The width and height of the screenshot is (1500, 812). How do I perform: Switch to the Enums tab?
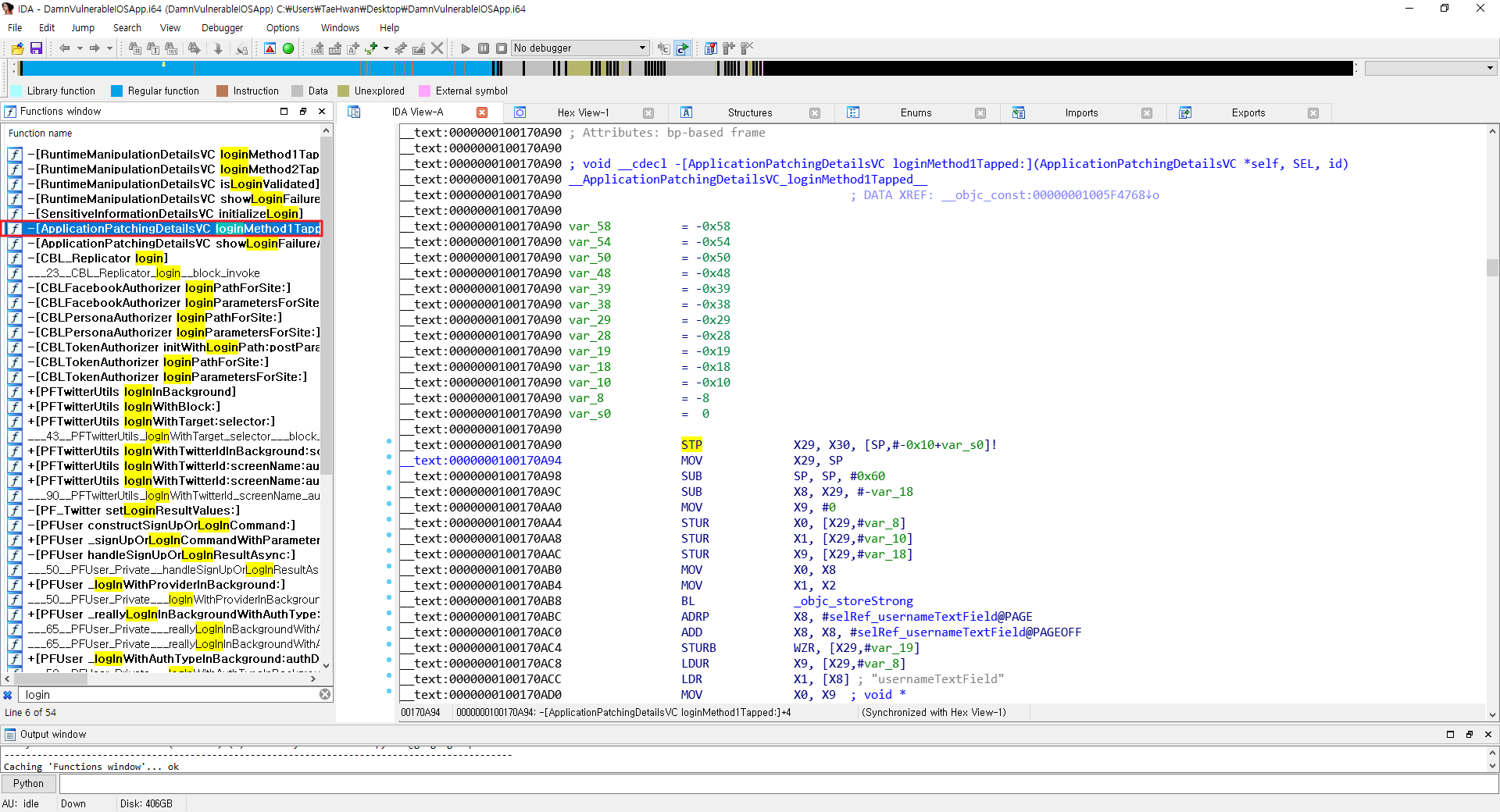click(916, 112)
